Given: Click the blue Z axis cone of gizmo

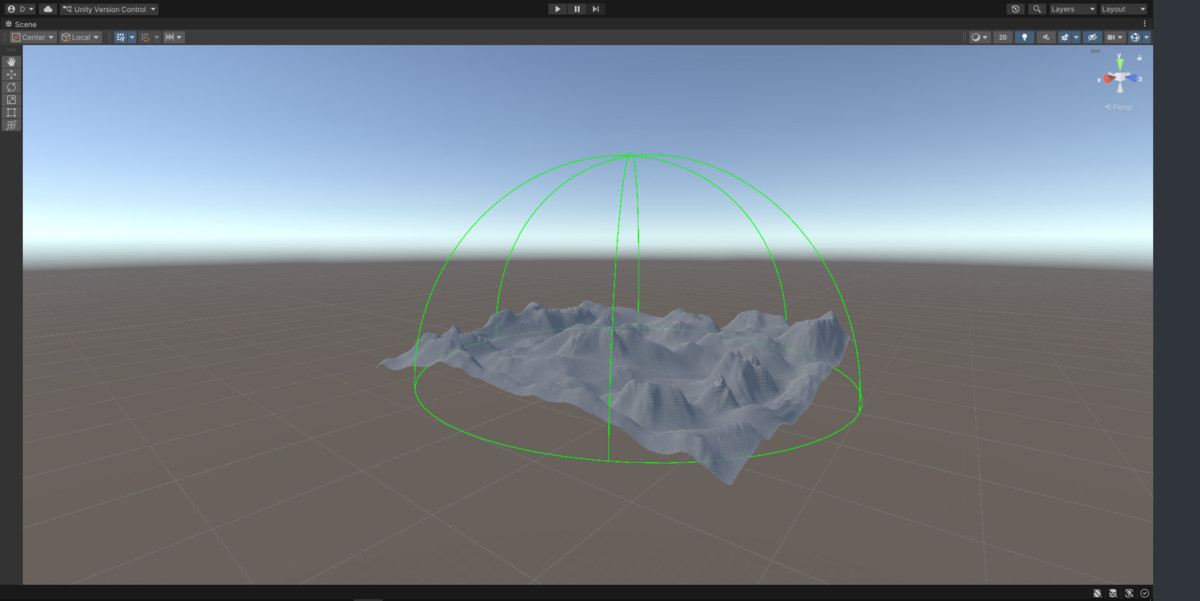Looking at the screenshot, I should pyautogui.click(x=1133, y=78).
